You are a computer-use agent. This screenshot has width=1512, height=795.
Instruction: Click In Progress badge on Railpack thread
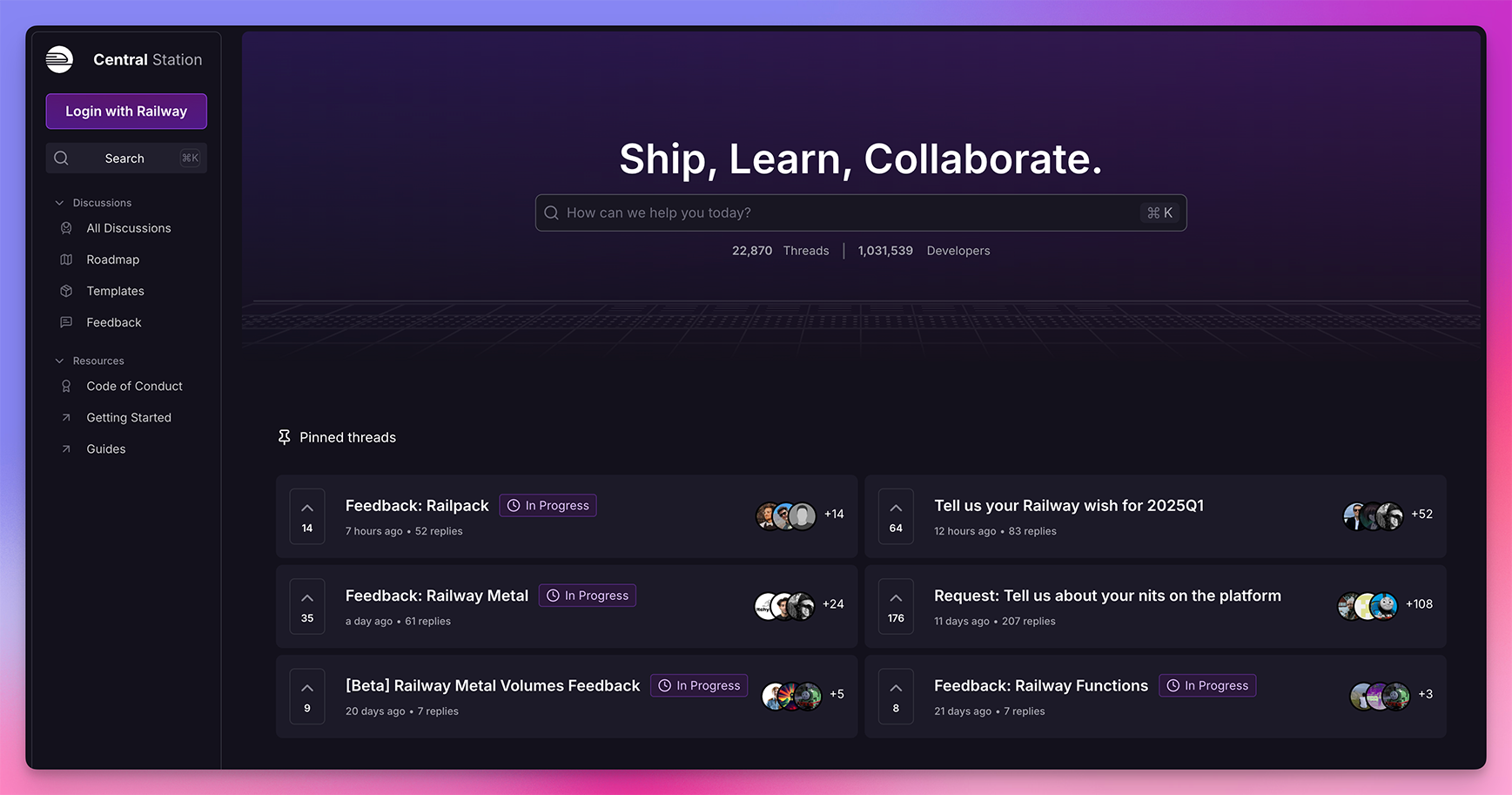coord(548,506)
